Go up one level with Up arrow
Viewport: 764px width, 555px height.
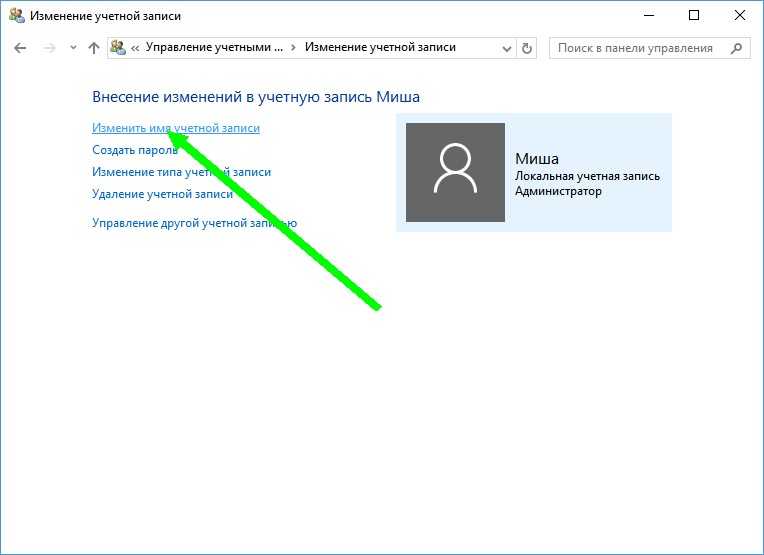click(x=94, y=48)
